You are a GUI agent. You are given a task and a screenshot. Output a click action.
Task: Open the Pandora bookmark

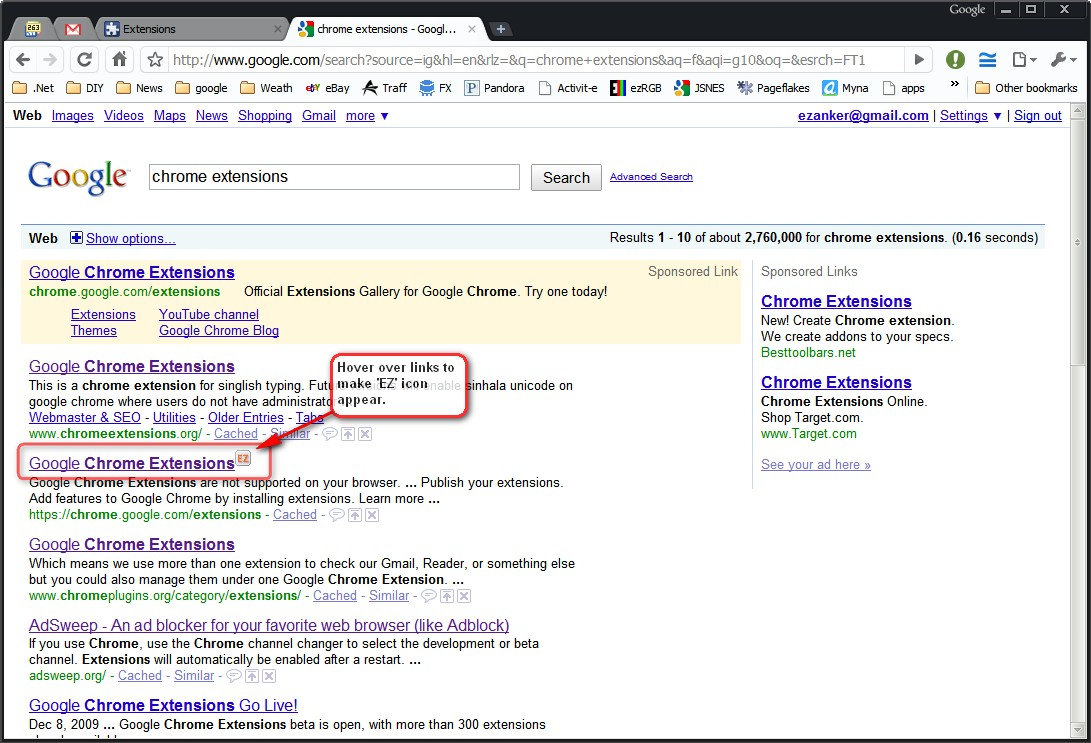coord(495,88)
